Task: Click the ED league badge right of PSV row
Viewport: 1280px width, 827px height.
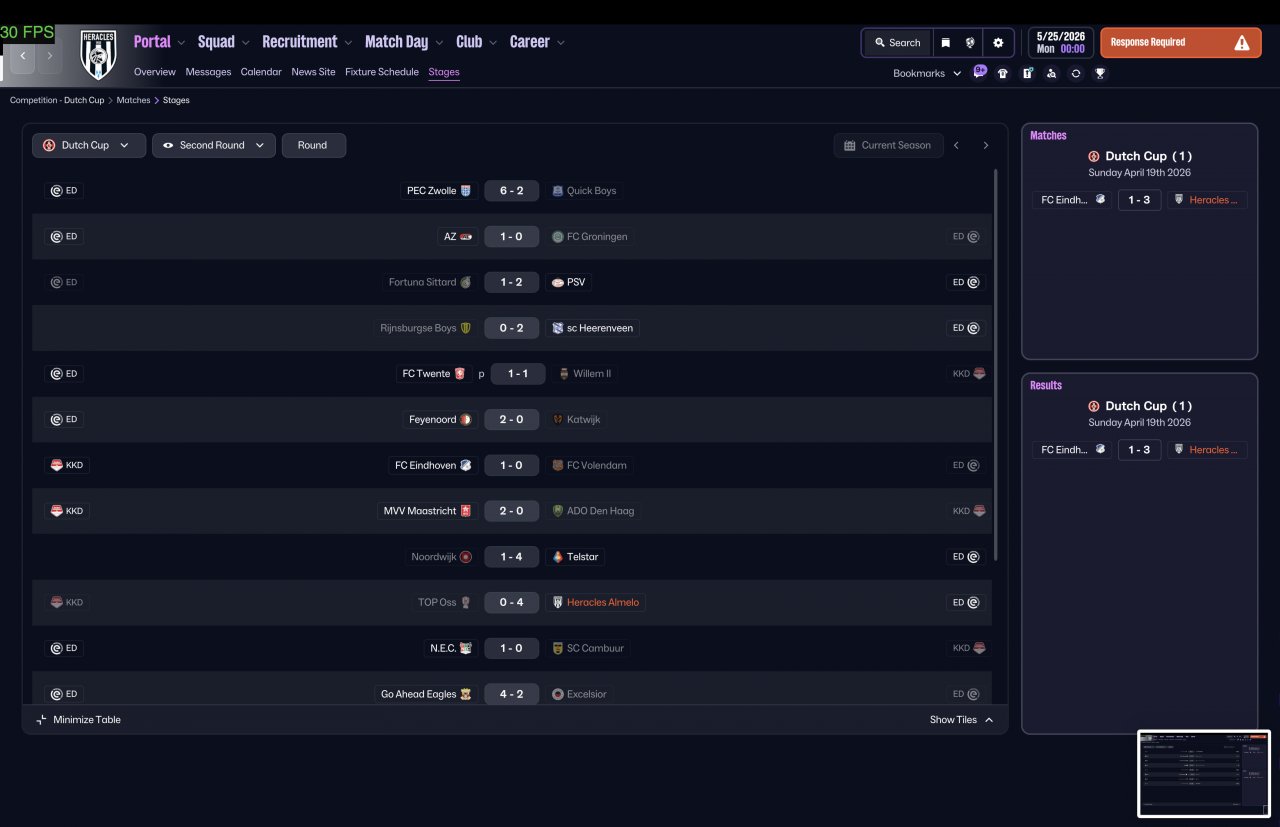Action: click(x=966, y=283)
